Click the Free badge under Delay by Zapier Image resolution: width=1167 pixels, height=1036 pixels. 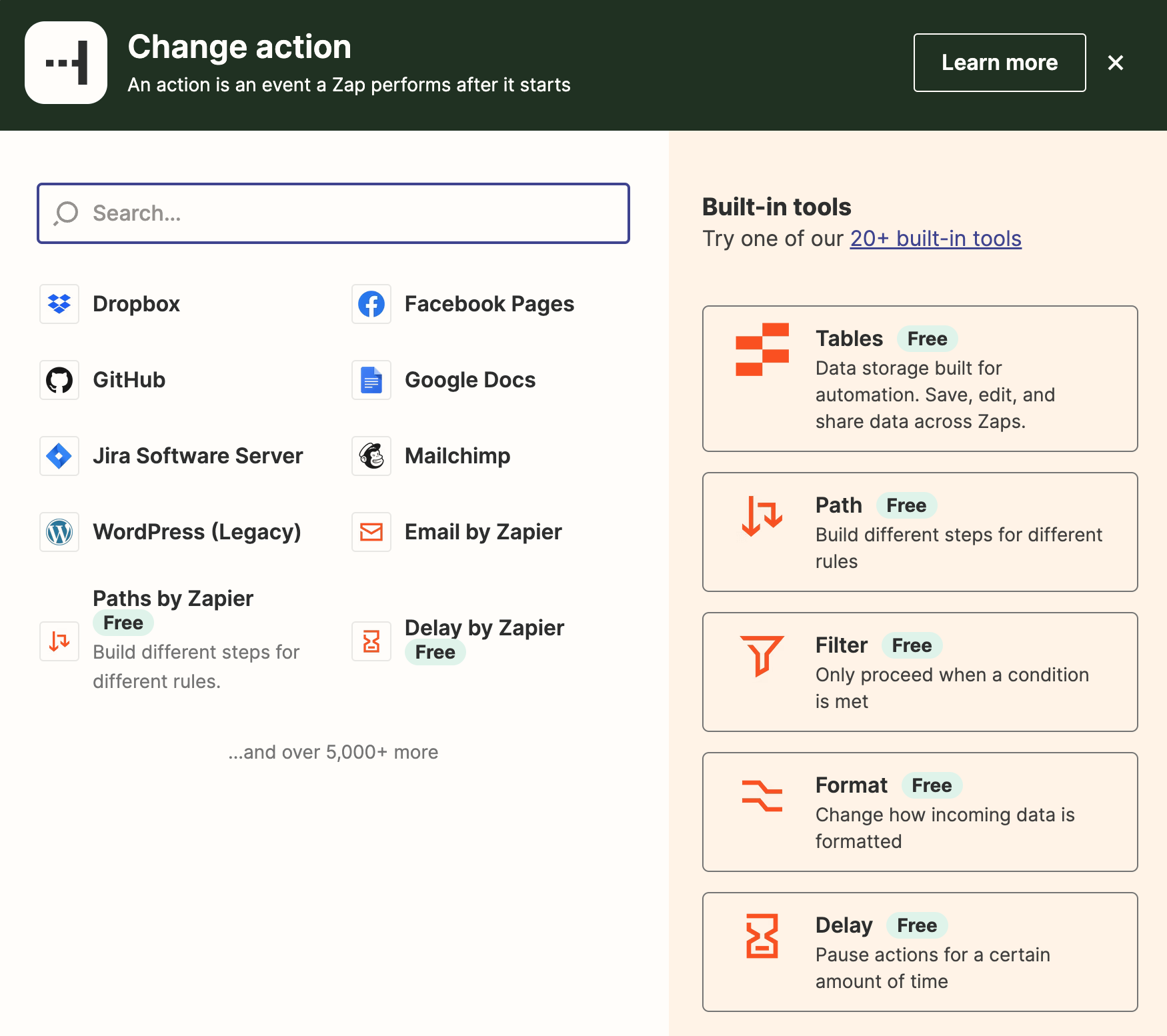click(435, 652)
